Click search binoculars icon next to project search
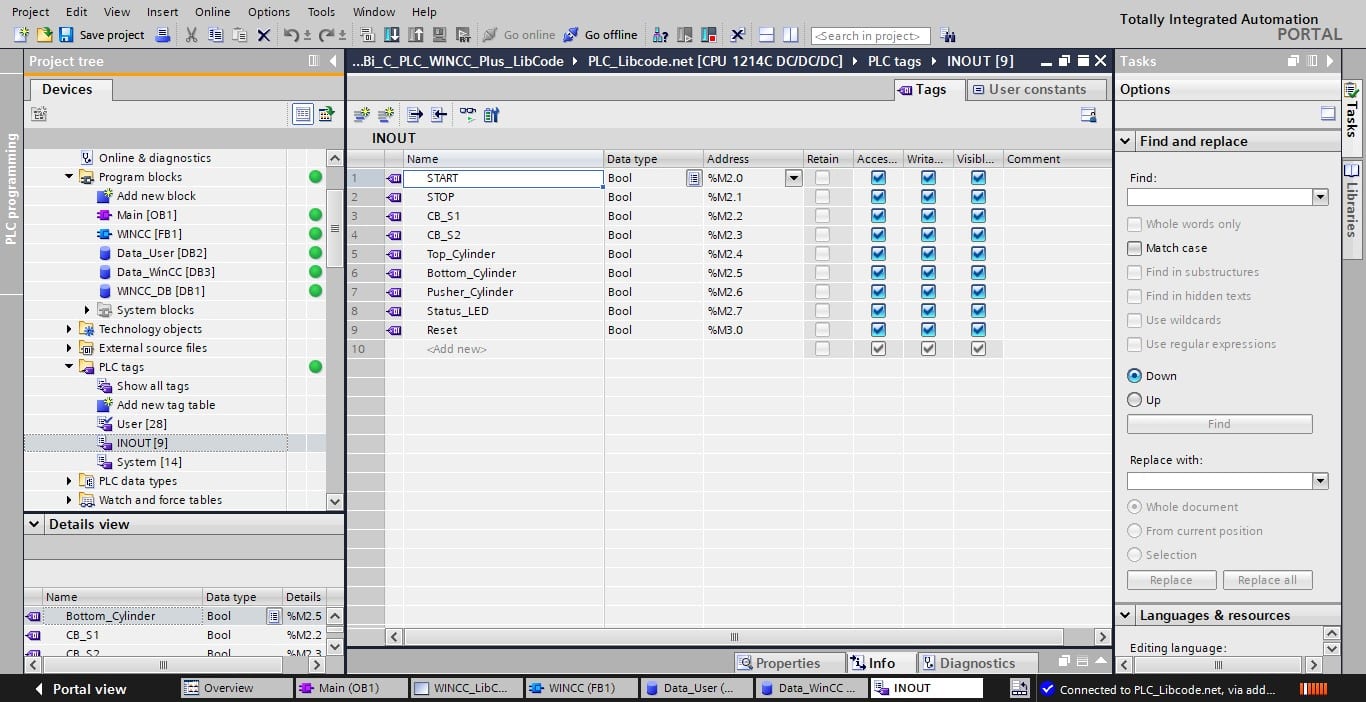The width and height of the screenshot is (1366, 702). [948, 35]
